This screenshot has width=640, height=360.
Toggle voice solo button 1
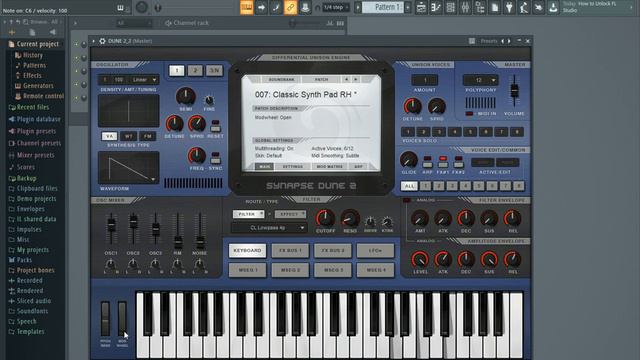click(x=408, y=132)
